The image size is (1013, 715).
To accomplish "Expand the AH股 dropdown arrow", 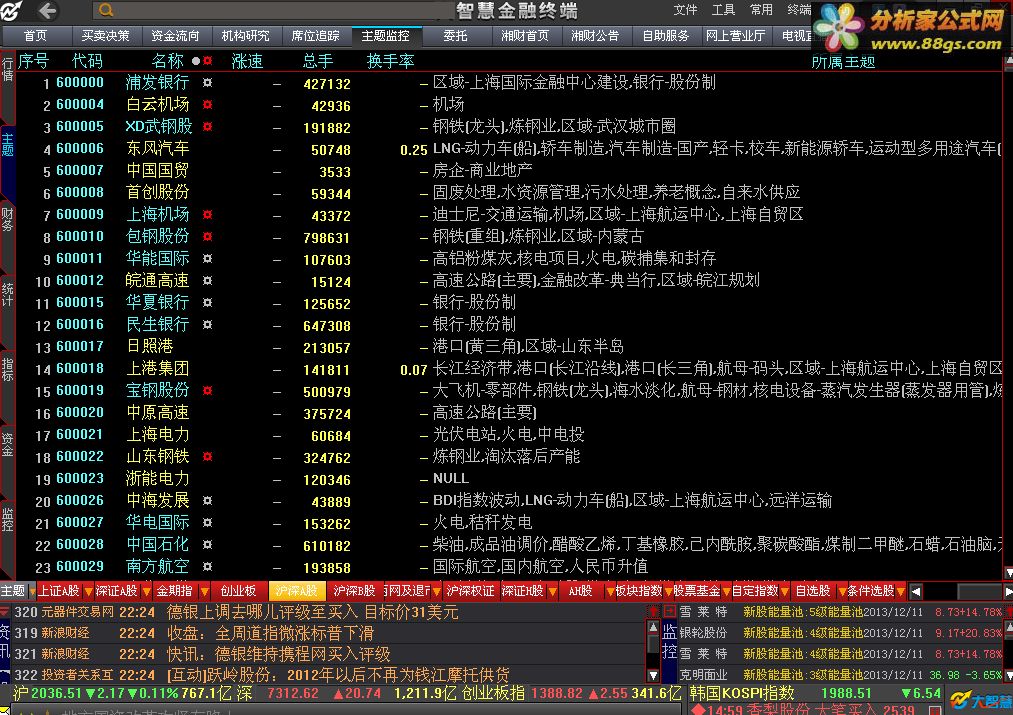I will [611, 591].
